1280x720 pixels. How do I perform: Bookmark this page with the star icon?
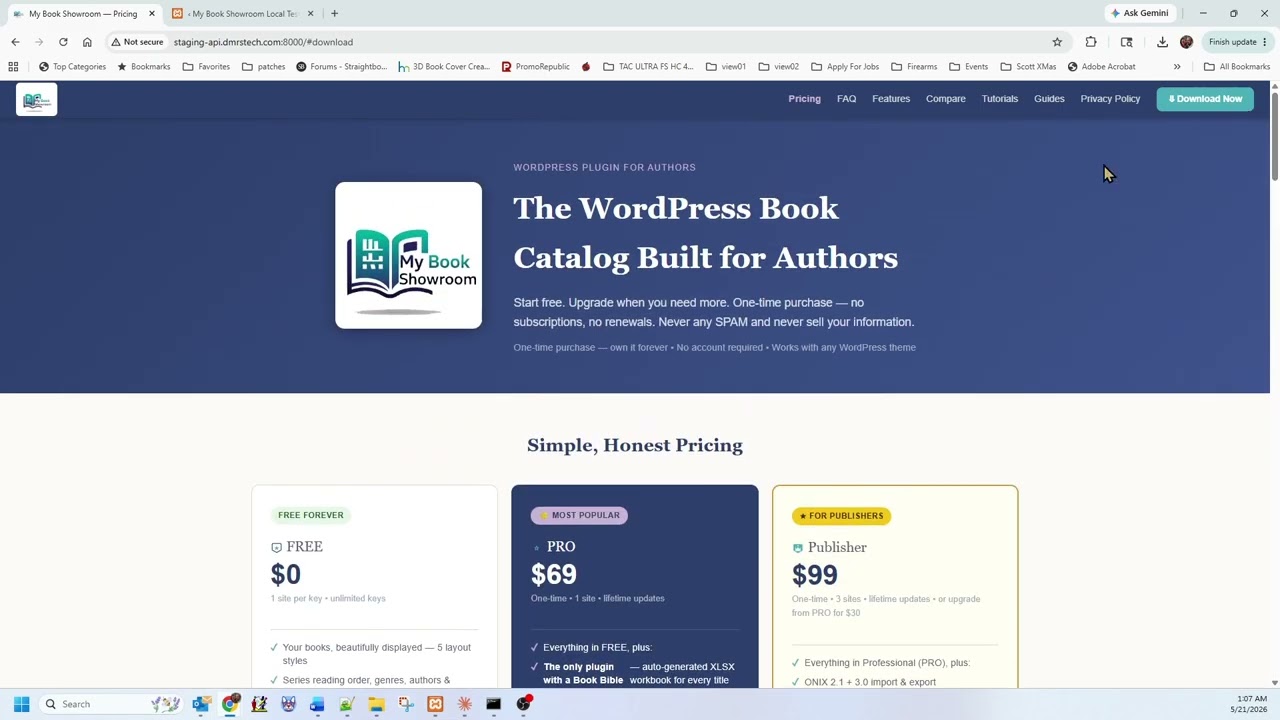[x=1057, y=42]
